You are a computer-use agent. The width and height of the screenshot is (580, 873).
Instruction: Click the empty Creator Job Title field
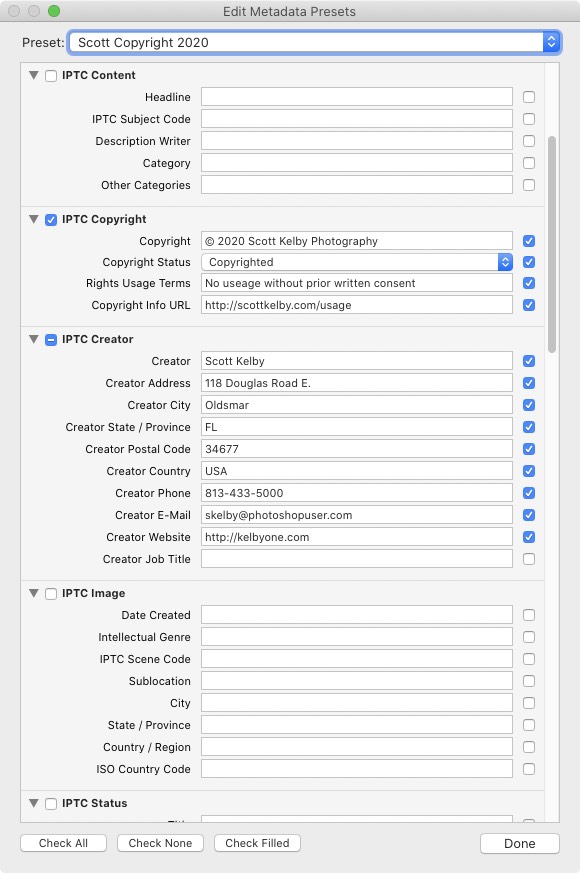(357, 559)
